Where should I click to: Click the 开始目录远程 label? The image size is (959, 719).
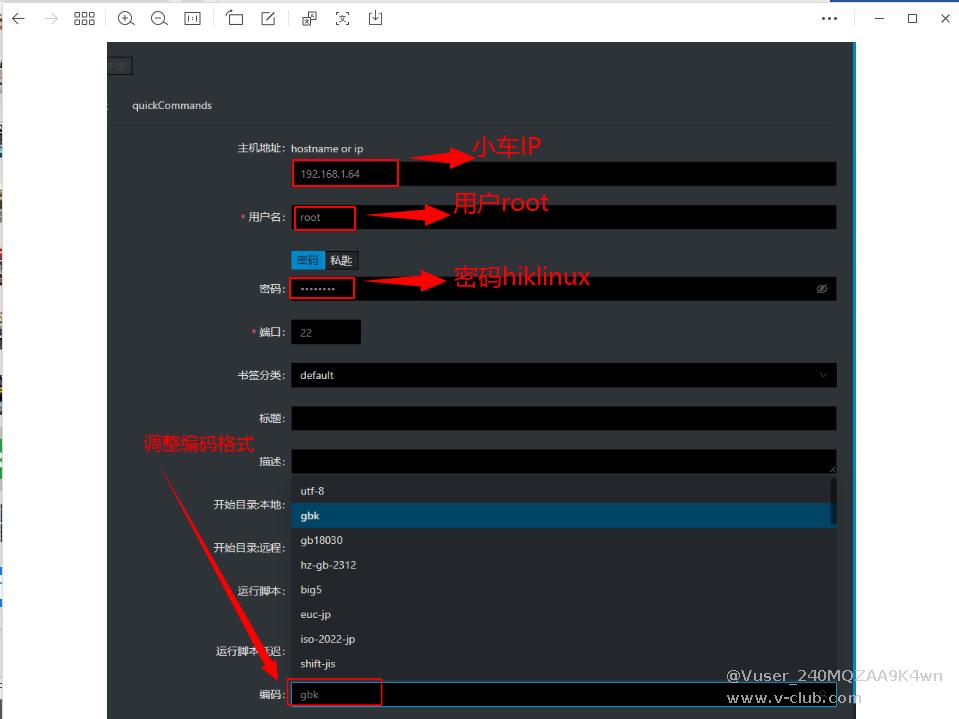pos(249,548)
